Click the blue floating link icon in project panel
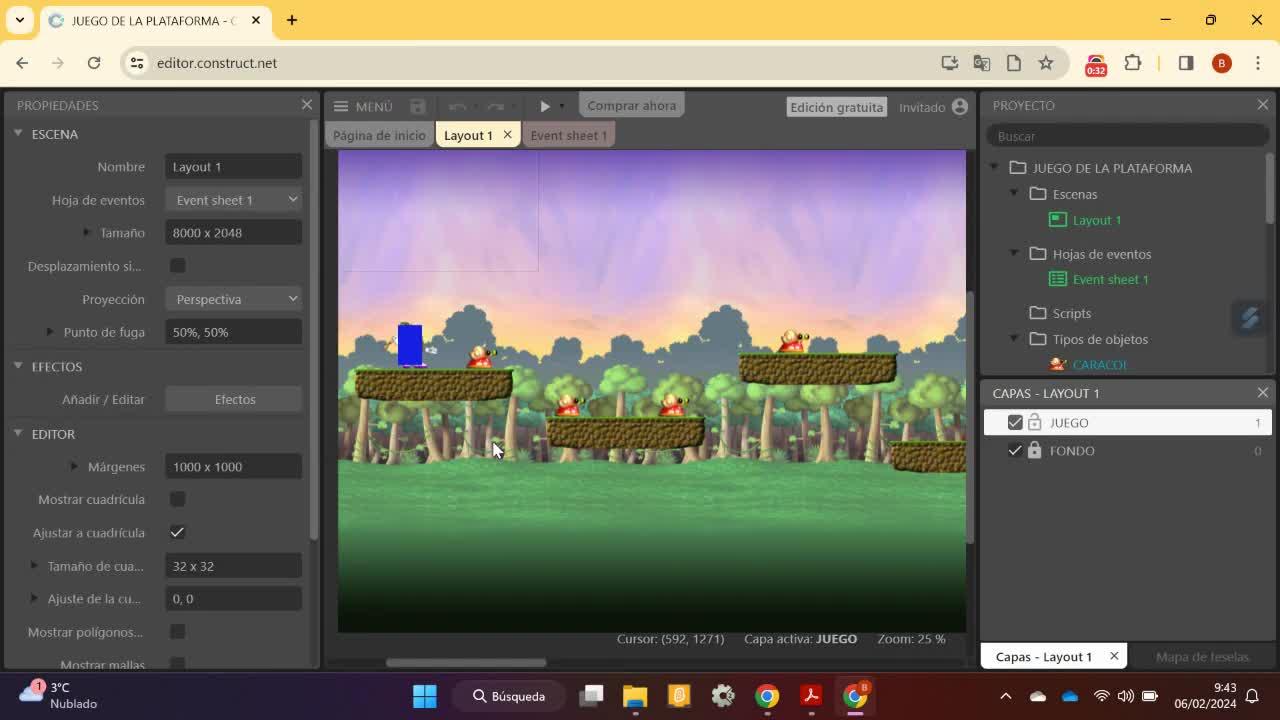The image size is (1280, 720). pos(1249,318)
